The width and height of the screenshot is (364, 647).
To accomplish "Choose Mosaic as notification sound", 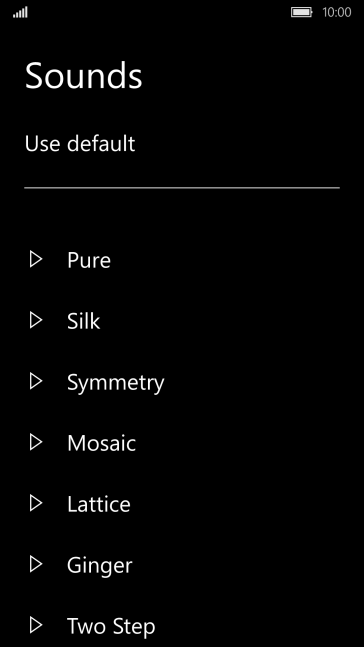I will (x=102, y=443).
